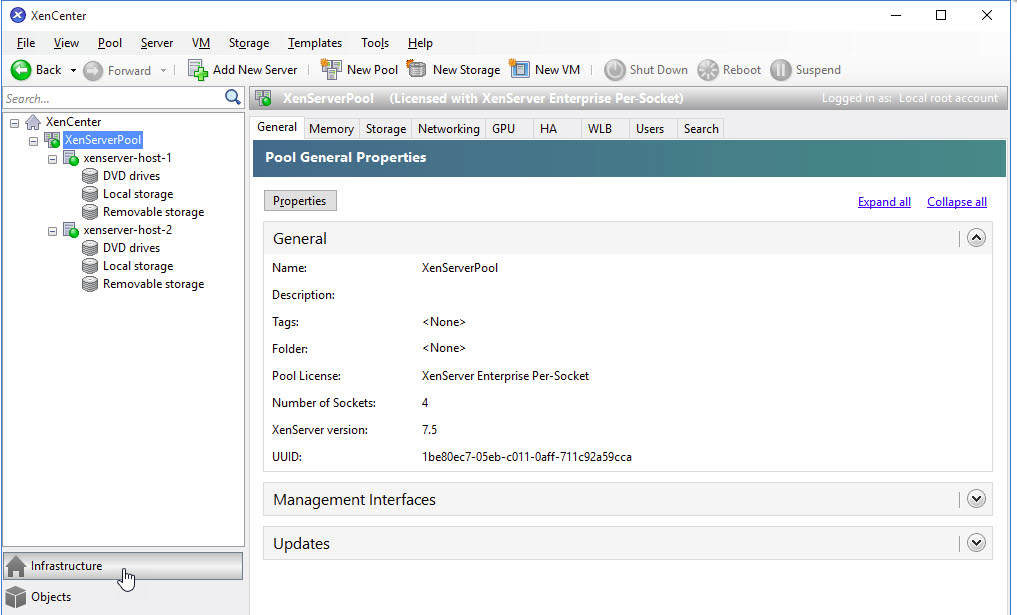
Task: Collapse the XenCenter root tree node
Action: click(14, 123)
